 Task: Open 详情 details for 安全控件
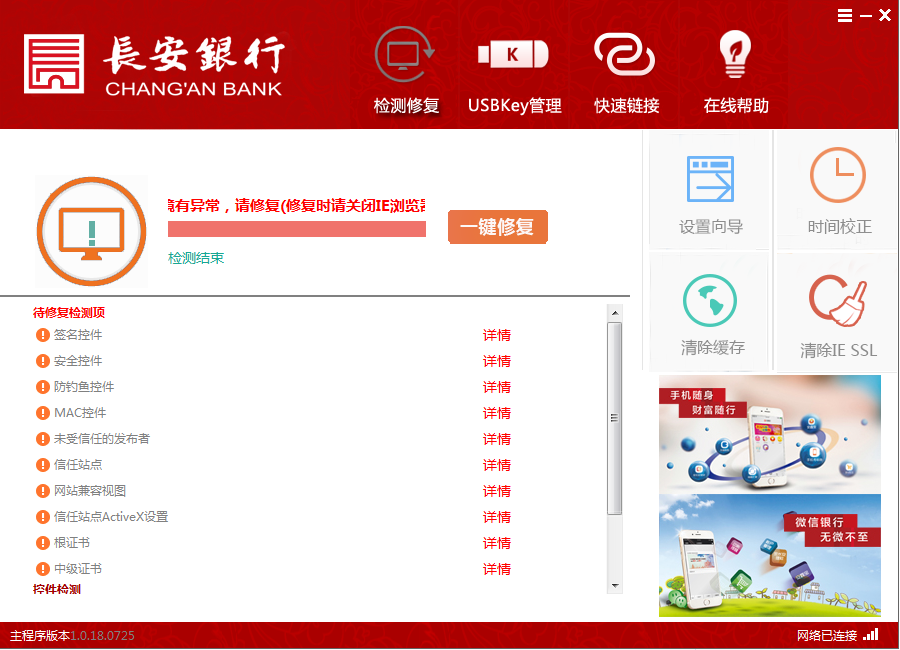point(496,361)
